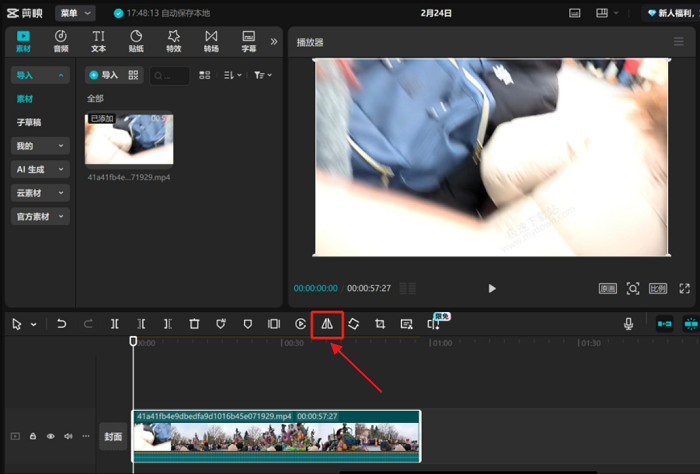This screenshot has width=700, height=474.
Task: Toggle track visibility eye icon
Action: click(x=50, y=436)
